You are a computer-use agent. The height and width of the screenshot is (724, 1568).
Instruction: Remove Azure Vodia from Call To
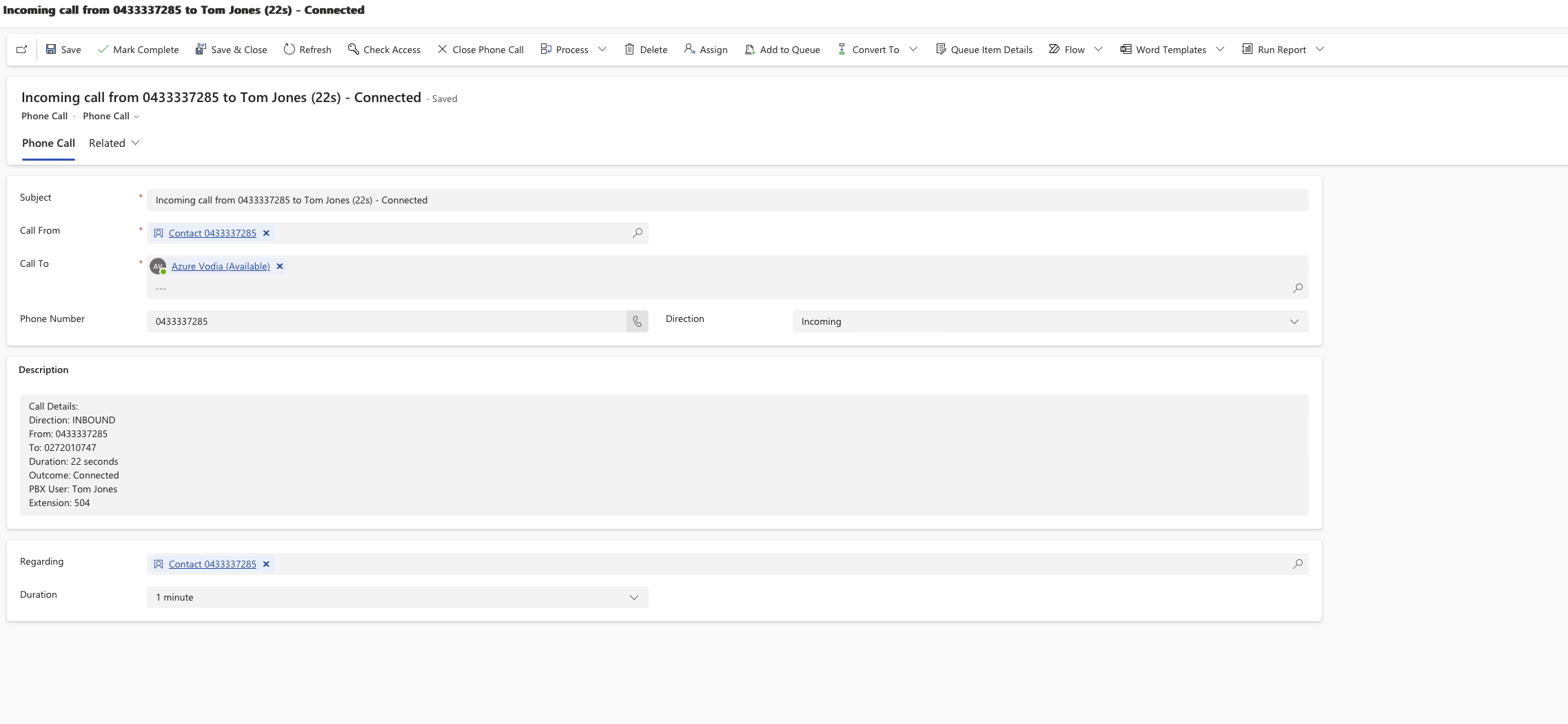[x=280, y=266]
